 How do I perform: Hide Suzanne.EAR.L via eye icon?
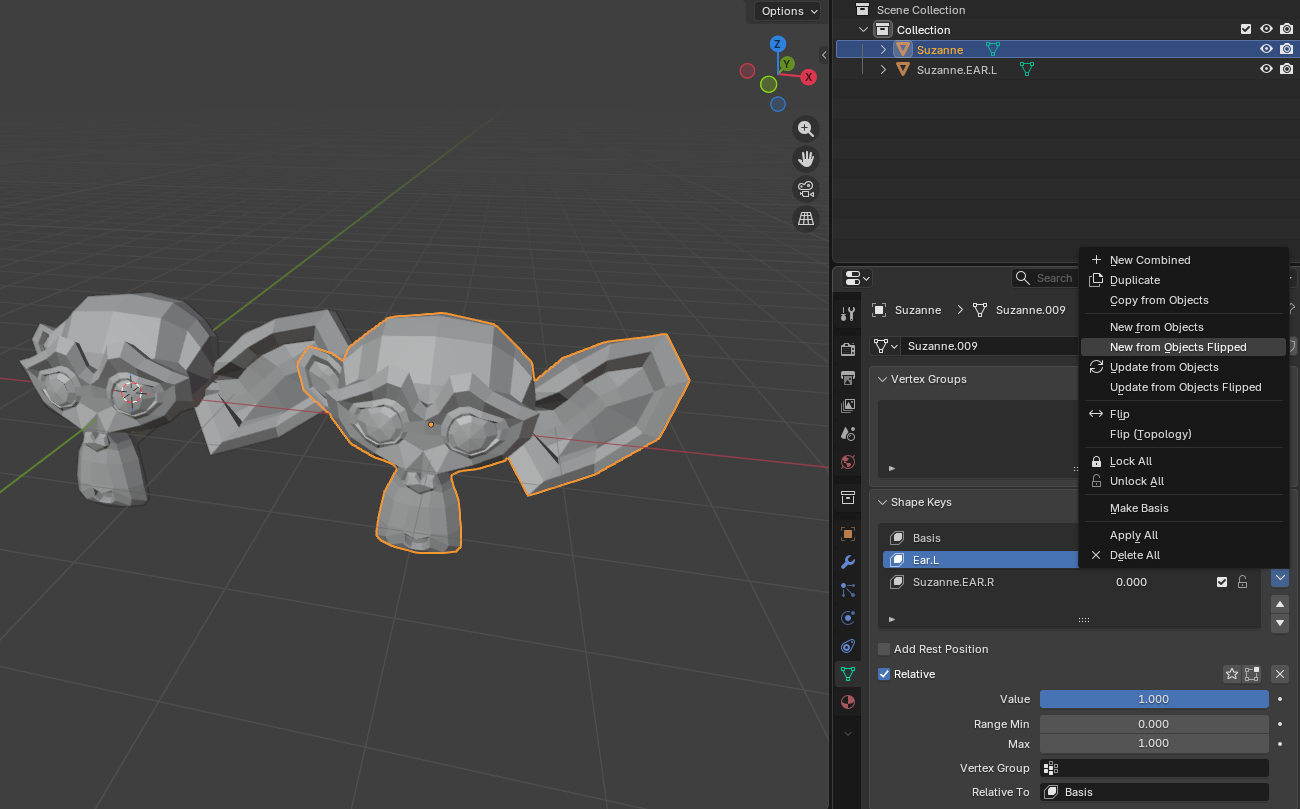click(x=1266, y=69)
